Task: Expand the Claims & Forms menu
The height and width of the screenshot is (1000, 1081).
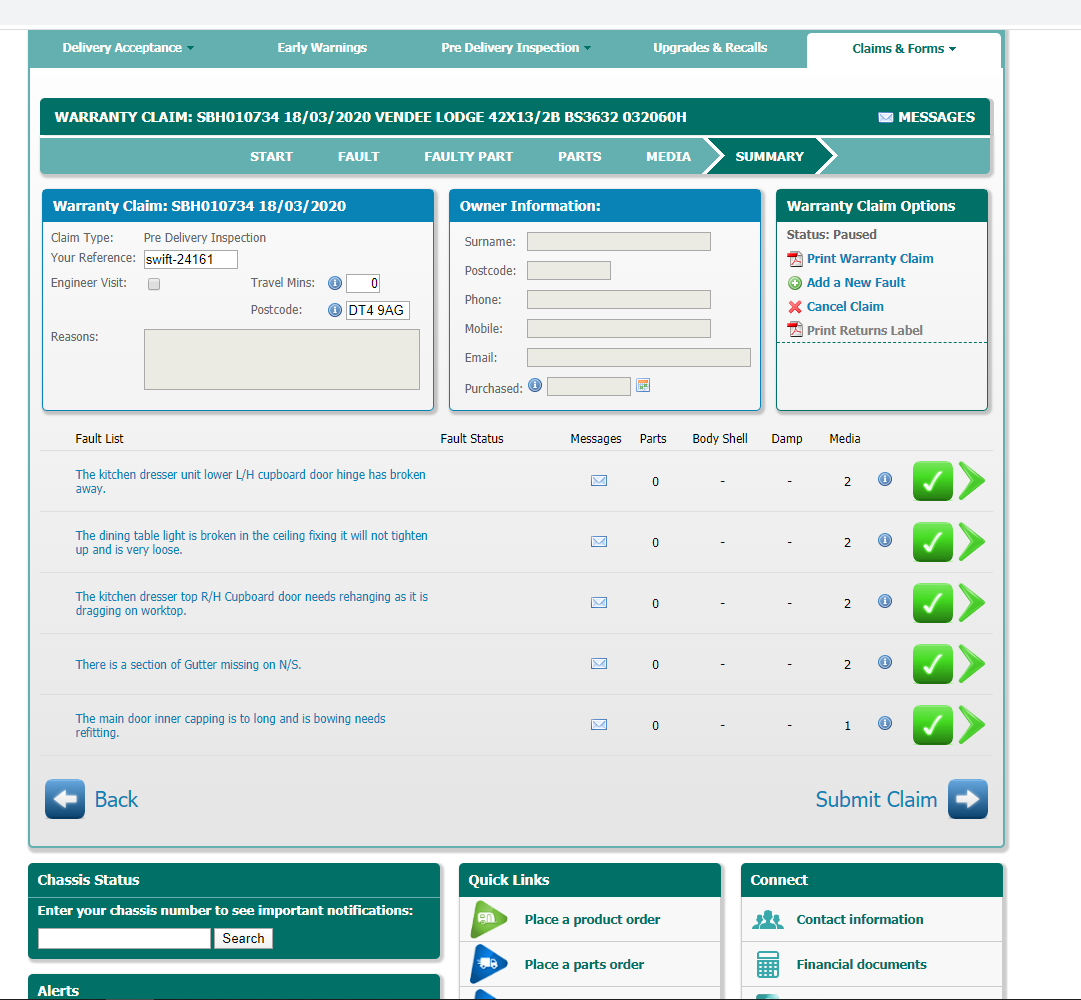Action: [x=904, y=49]
